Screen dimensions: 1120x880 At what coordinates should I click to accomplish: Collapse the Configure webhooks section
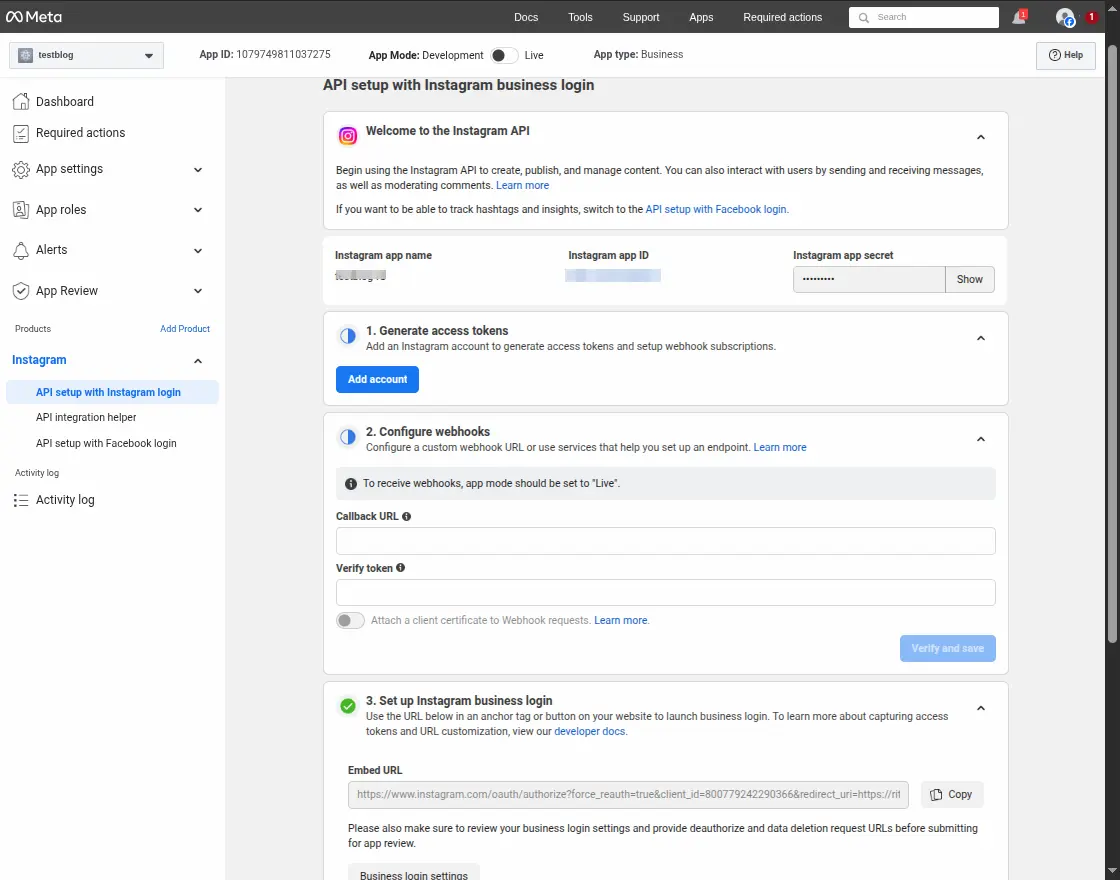click(981, 438)
